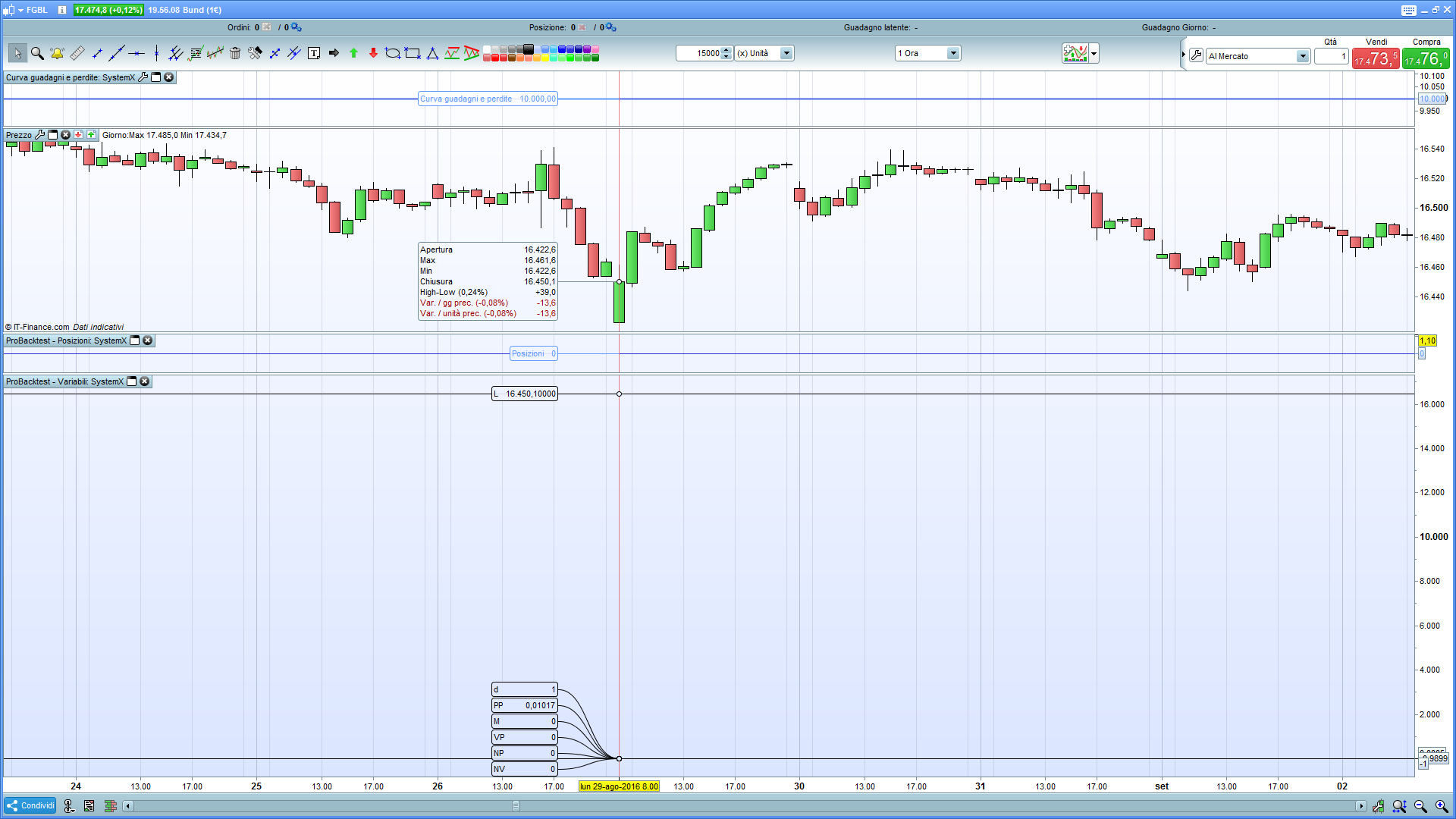
Task: Select the text annotation tool
Action: coord(314,53)
